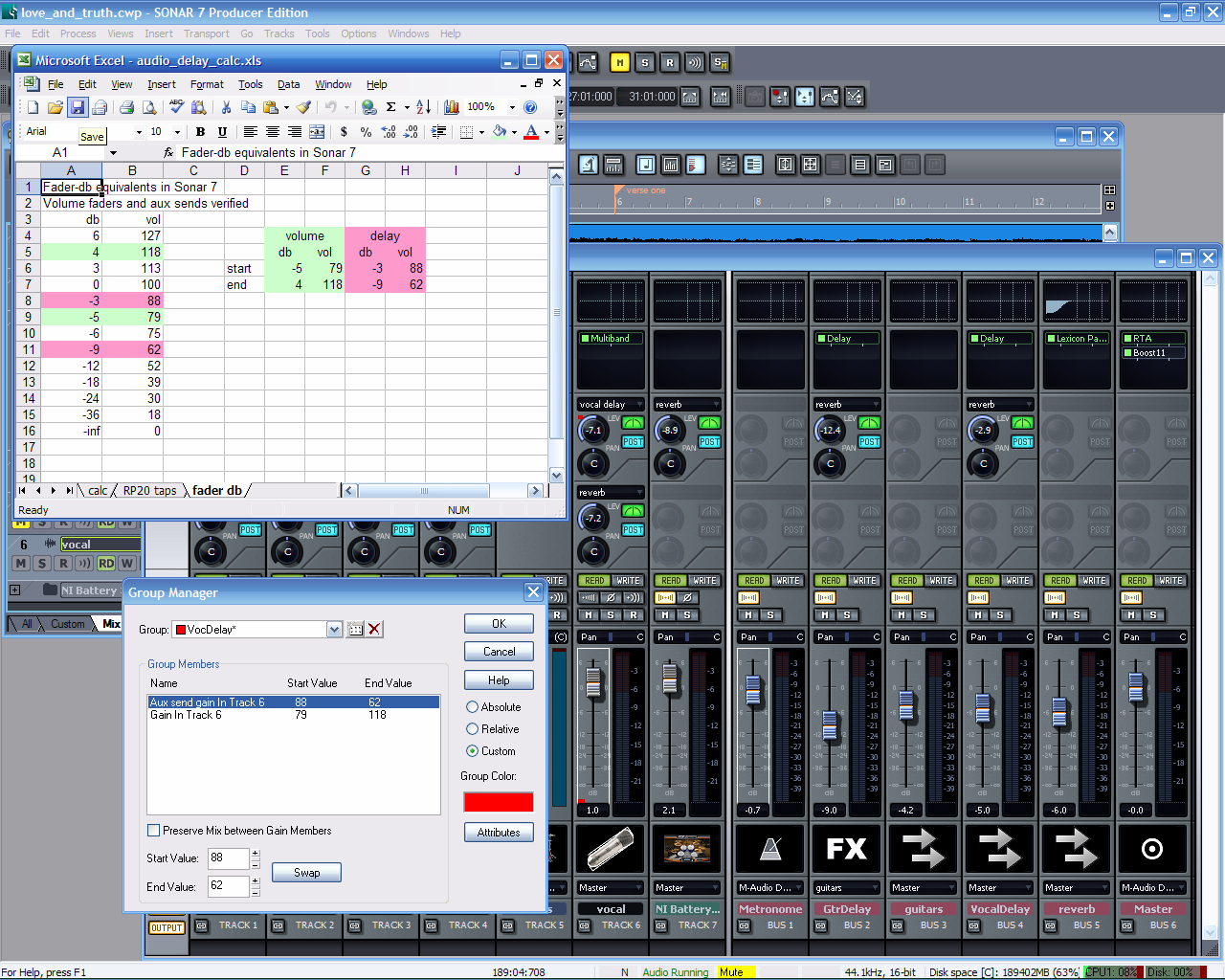Image resolution: width=1225 pixels, height=980 pixels.
Task: Click the red Group Color swatch
Action: point(499,802)
